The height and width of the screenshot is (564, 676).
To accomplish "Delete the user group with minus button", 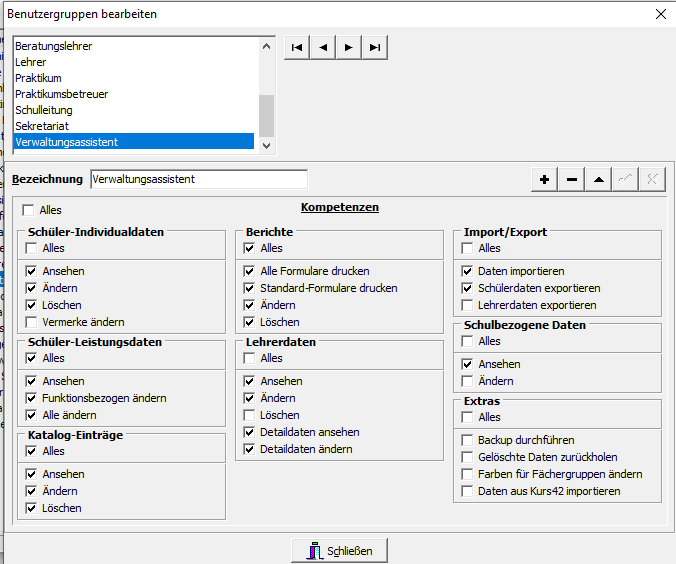I will tap(572, 179).
